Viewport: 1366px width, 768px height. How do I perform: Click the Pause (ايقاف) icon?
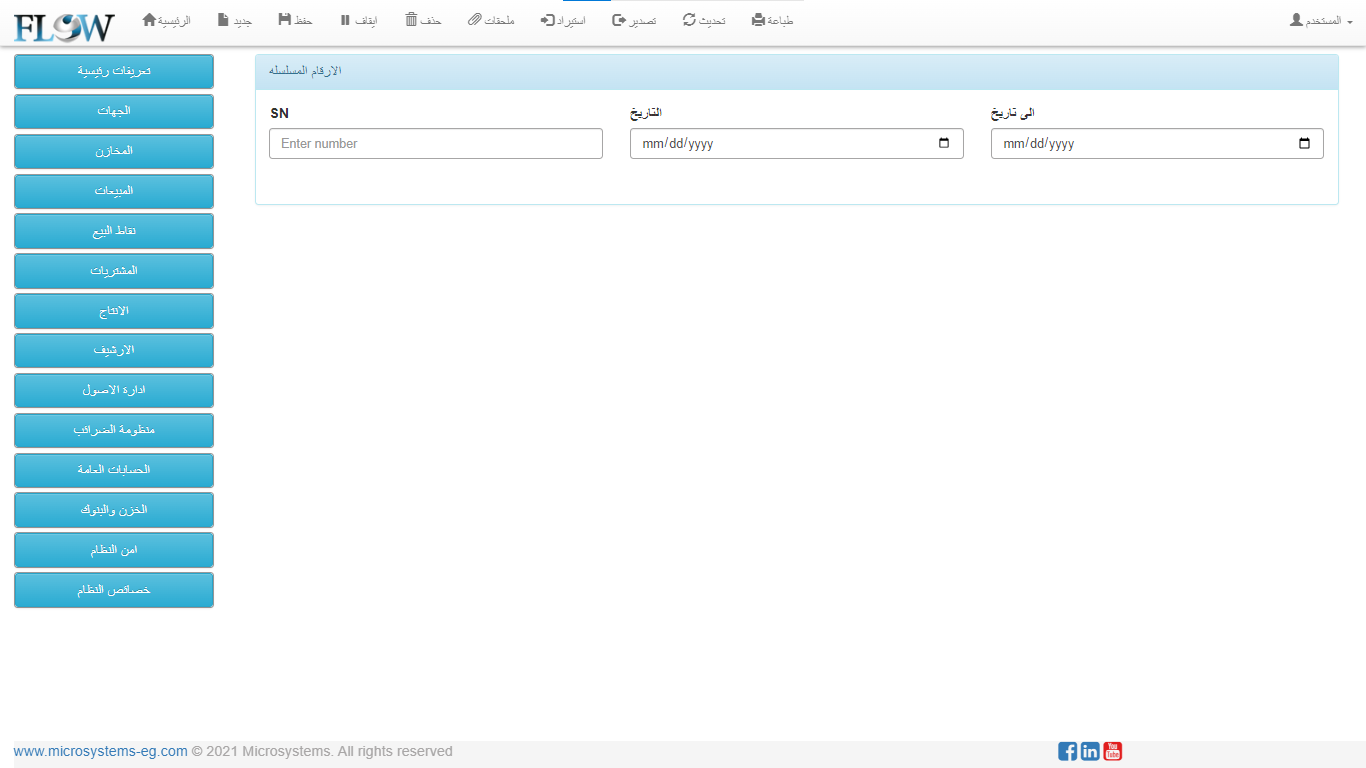coord(345,20)
